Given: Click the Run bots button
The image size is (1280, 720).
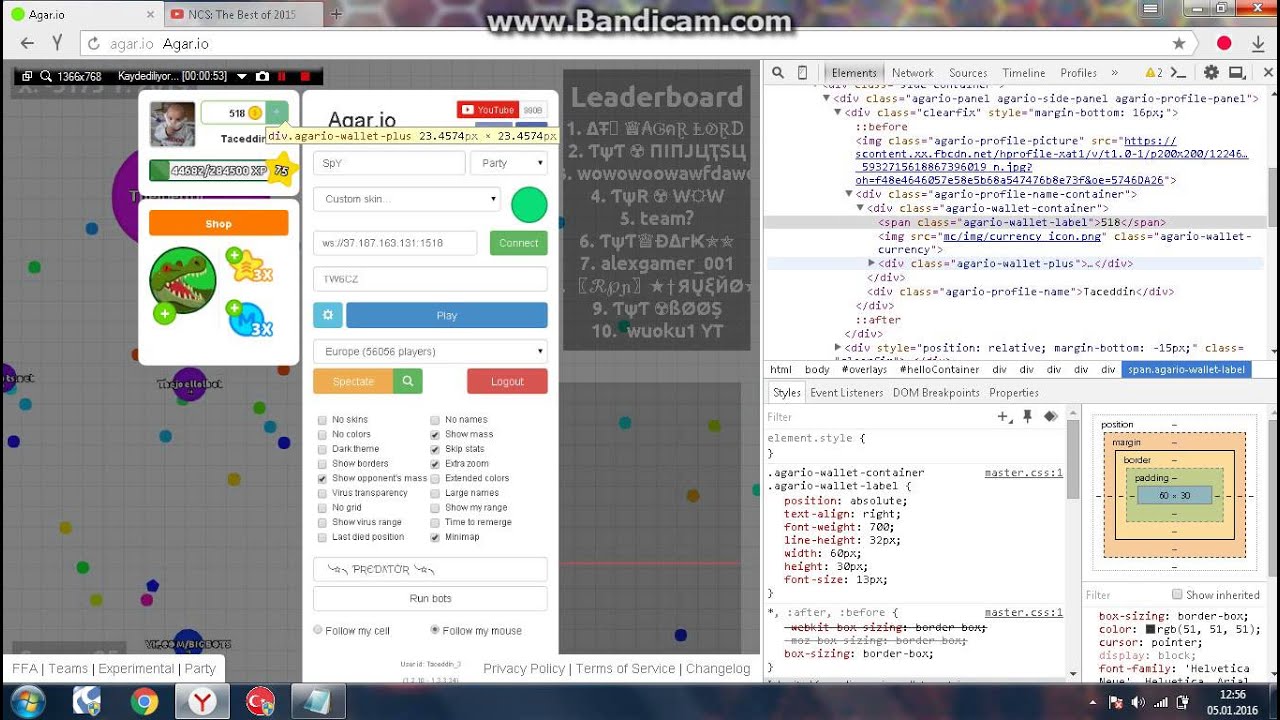Looking at the screenshot, I should point(430,598).
